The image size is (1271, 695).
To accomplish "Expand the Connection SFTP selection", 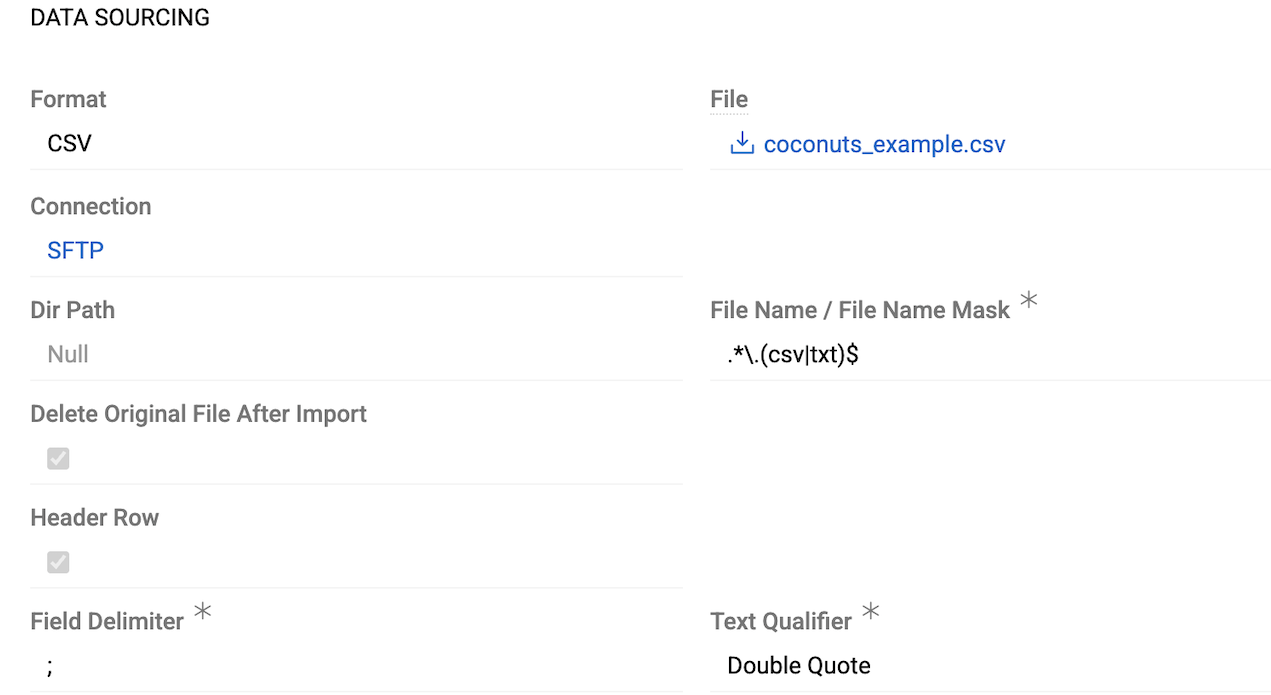I will (75, 250).
